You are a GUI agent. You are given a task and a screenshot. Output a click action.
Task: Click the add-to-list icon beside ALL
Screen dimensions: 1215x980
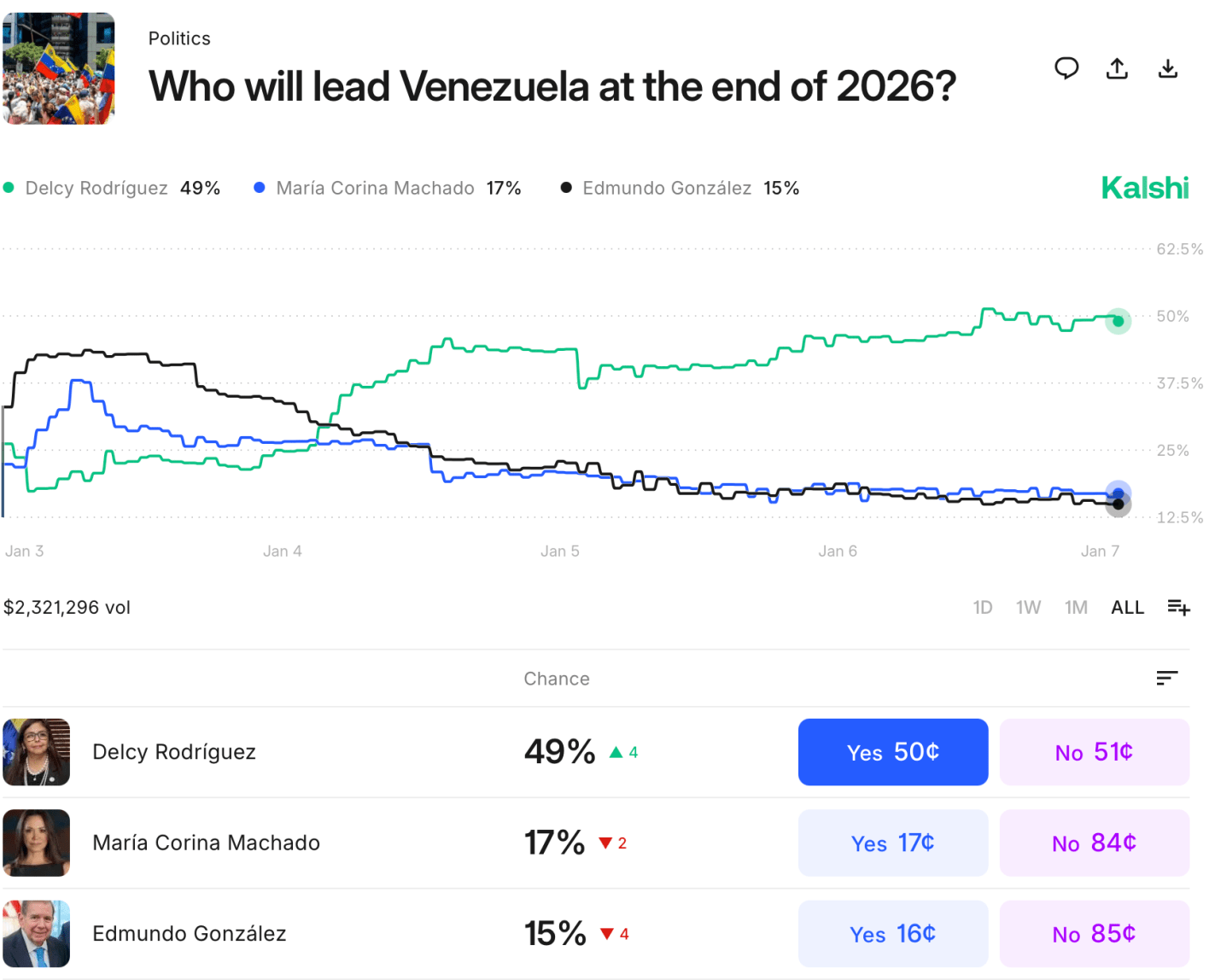(x=1178, y=607)
